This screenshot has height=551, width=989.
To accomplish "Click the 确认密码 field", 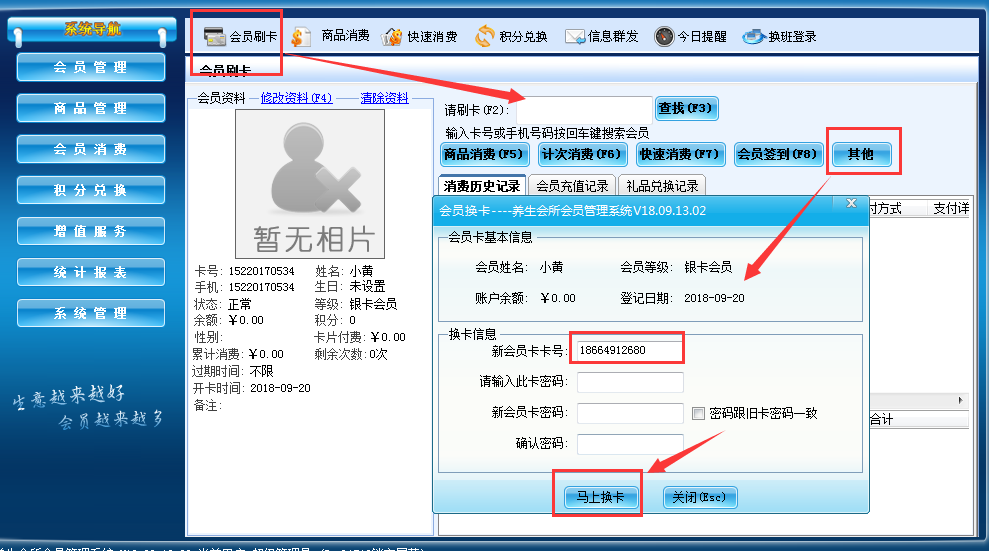I will 630,444.
